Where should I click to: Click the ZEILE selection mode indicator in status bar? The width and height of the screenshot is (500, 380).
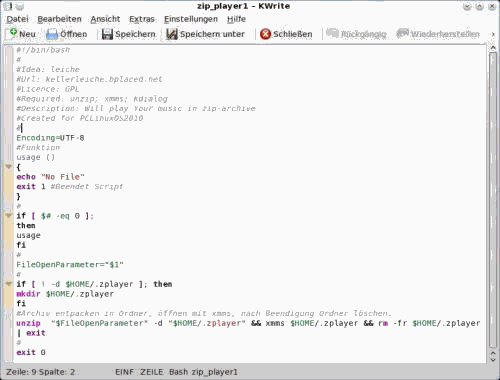coord(152,372)
